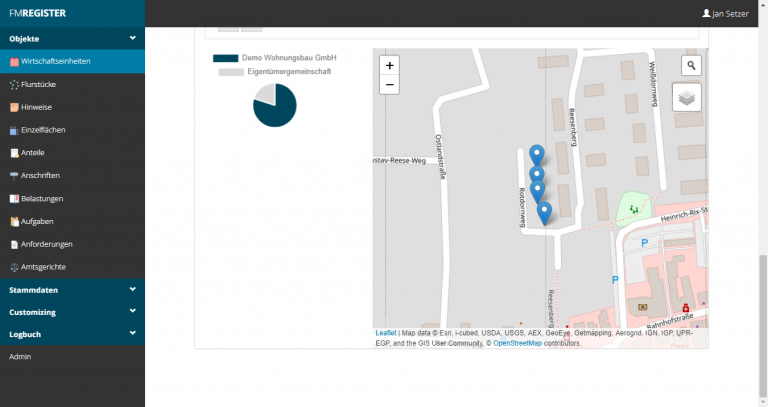Screen dimensions: 768x407
Task: Click the Eigentümergemeinschaft legend label
Action: 289,72
